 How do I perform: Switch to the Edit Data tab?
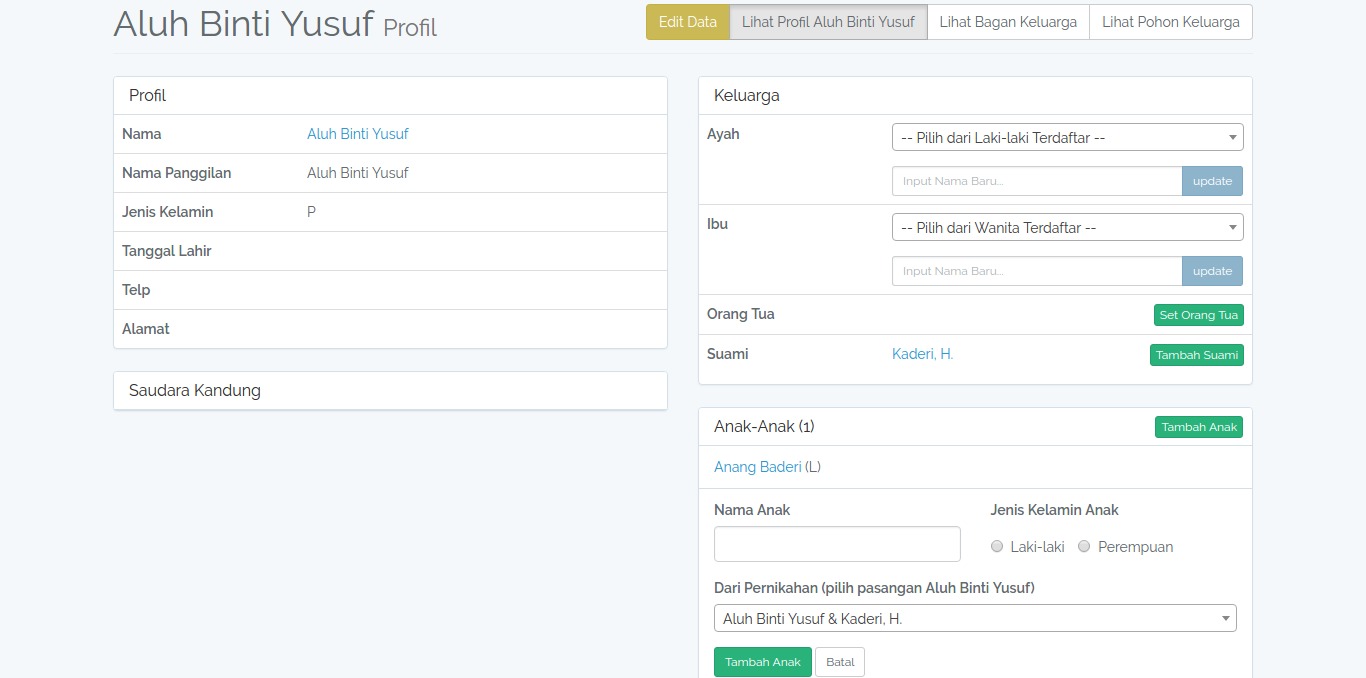pyautogui.click(x=687, y=21)
